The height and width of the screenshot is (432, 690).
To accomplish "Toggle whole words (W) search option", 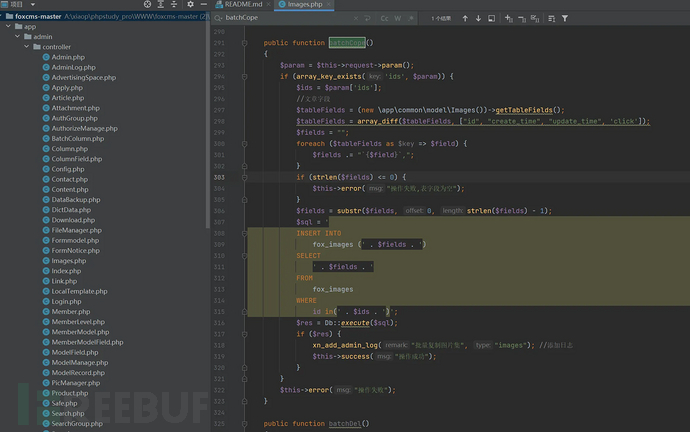I will 398,18.
